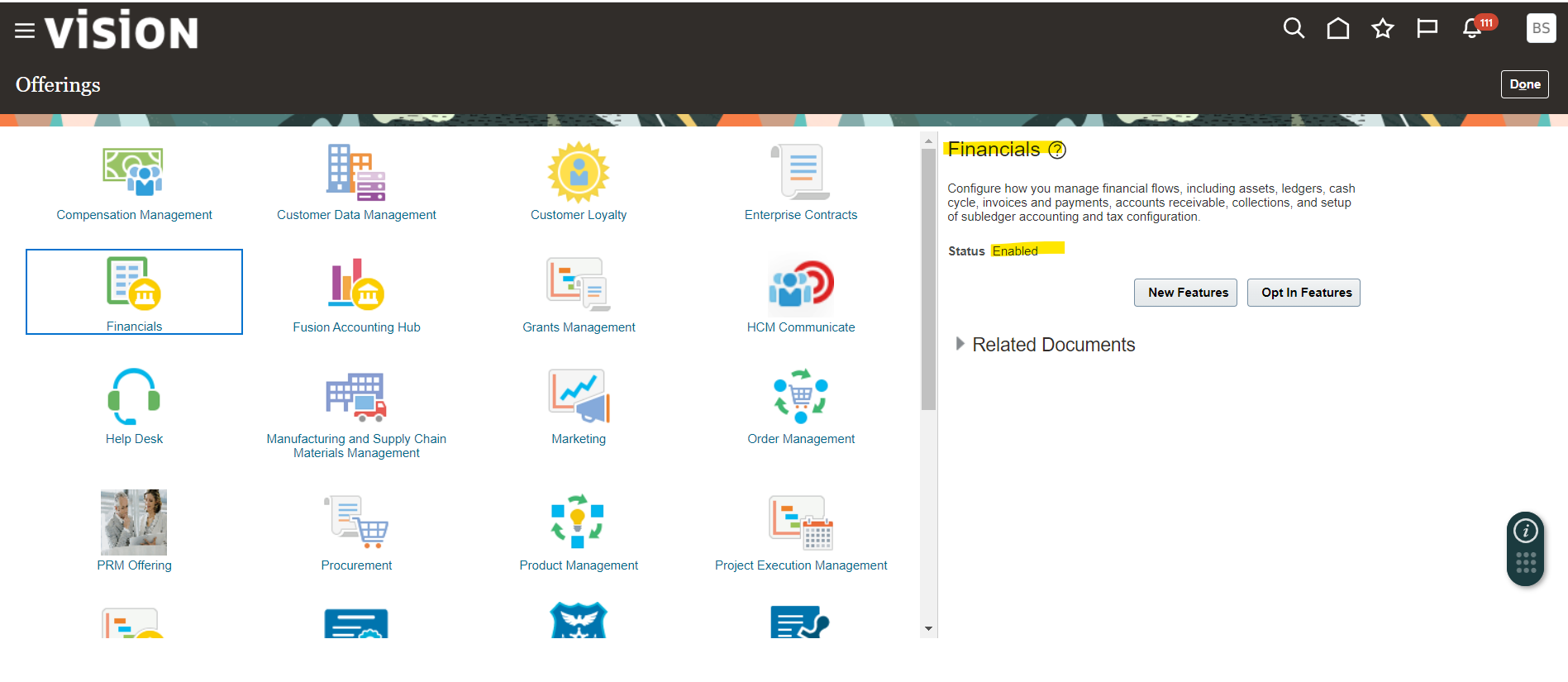Expand the Related Documents section
Screen dimensions: 1568x682
pos(960,344)
